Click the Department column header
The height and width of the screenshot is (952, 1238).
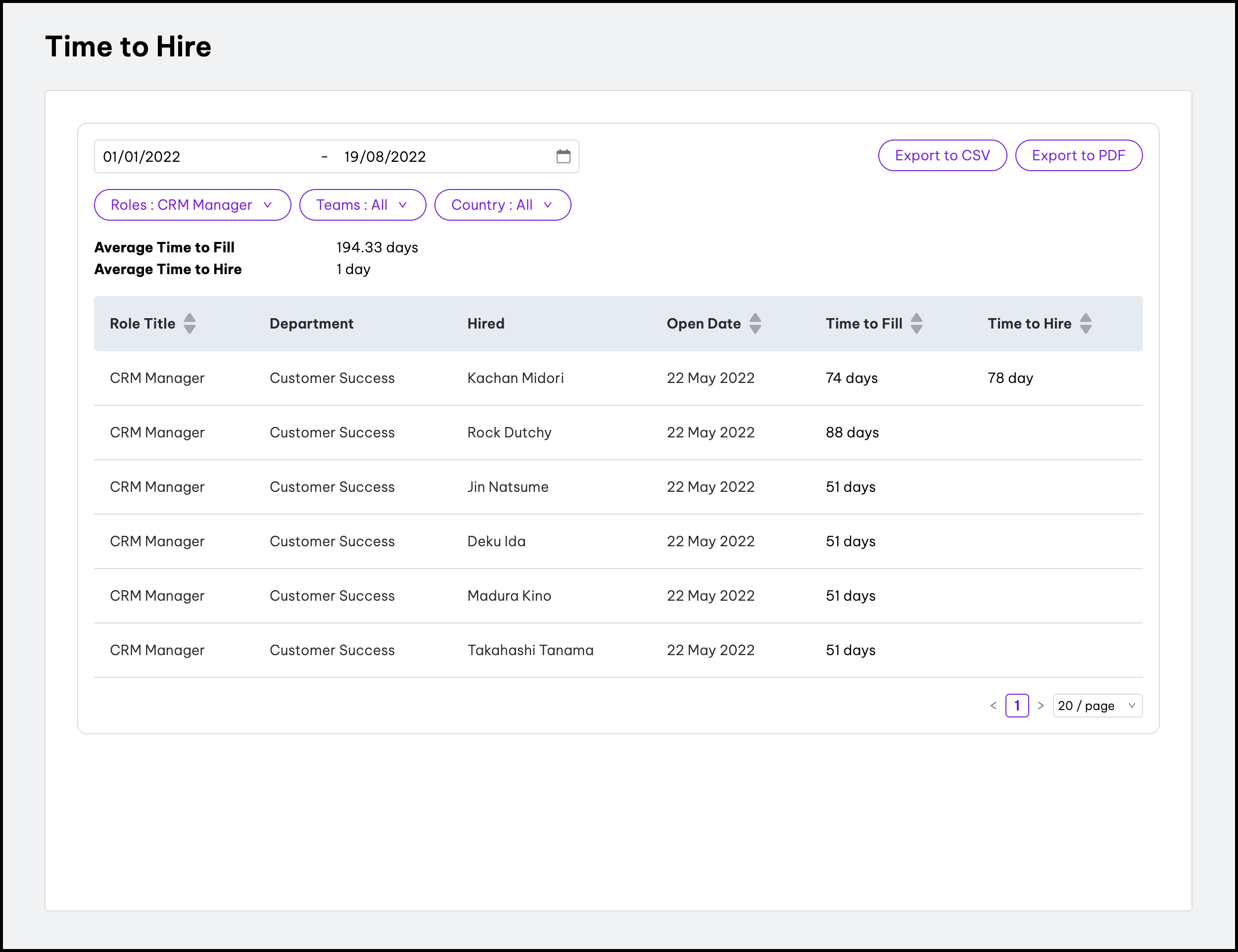[311, 324]
